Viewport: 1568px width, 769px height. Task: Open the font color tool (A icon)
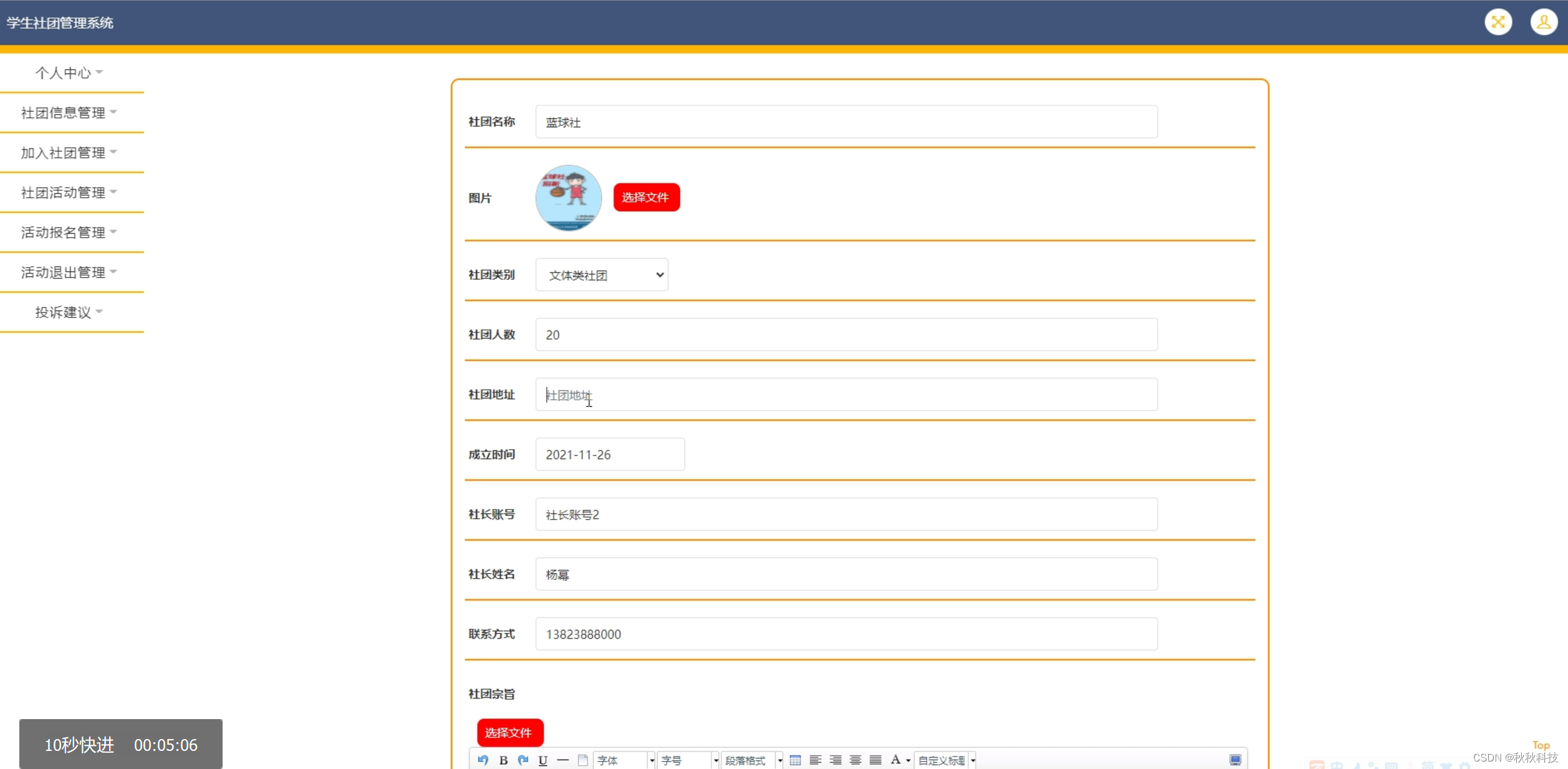pyautogui.click(x=896, y=760)
